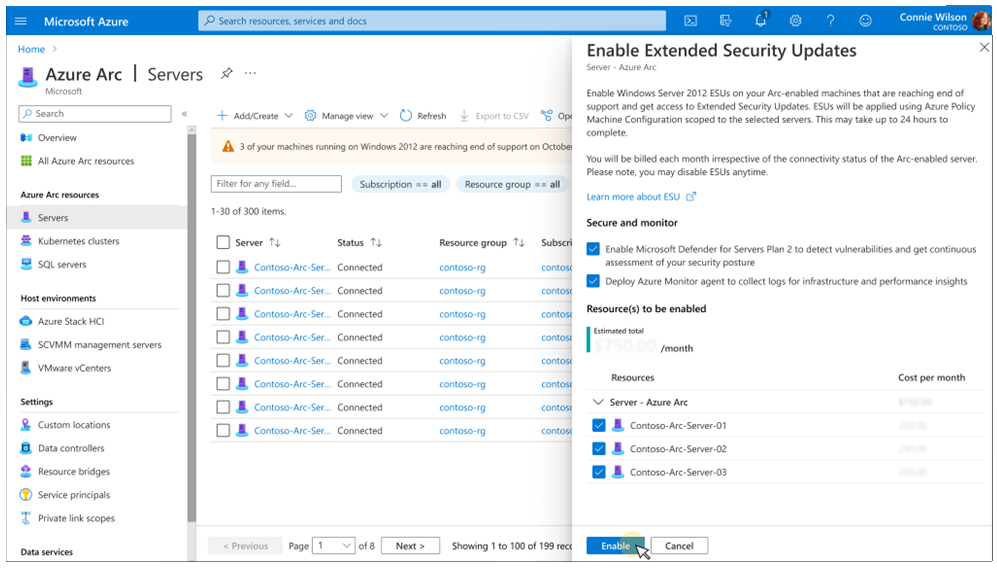Deselect Contoso-Arc-Server-02 checkbox
This screenshot has height=568, width=997.
(x=599, y=449)
